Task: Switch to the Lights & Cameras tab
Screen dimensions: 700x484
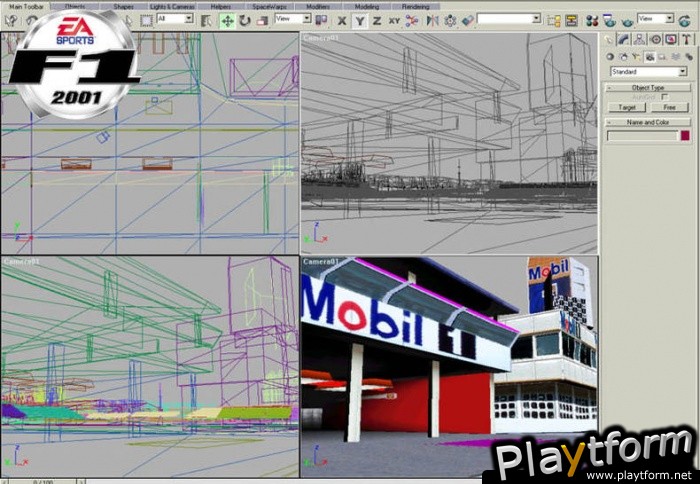Action: tap(172, 7)
